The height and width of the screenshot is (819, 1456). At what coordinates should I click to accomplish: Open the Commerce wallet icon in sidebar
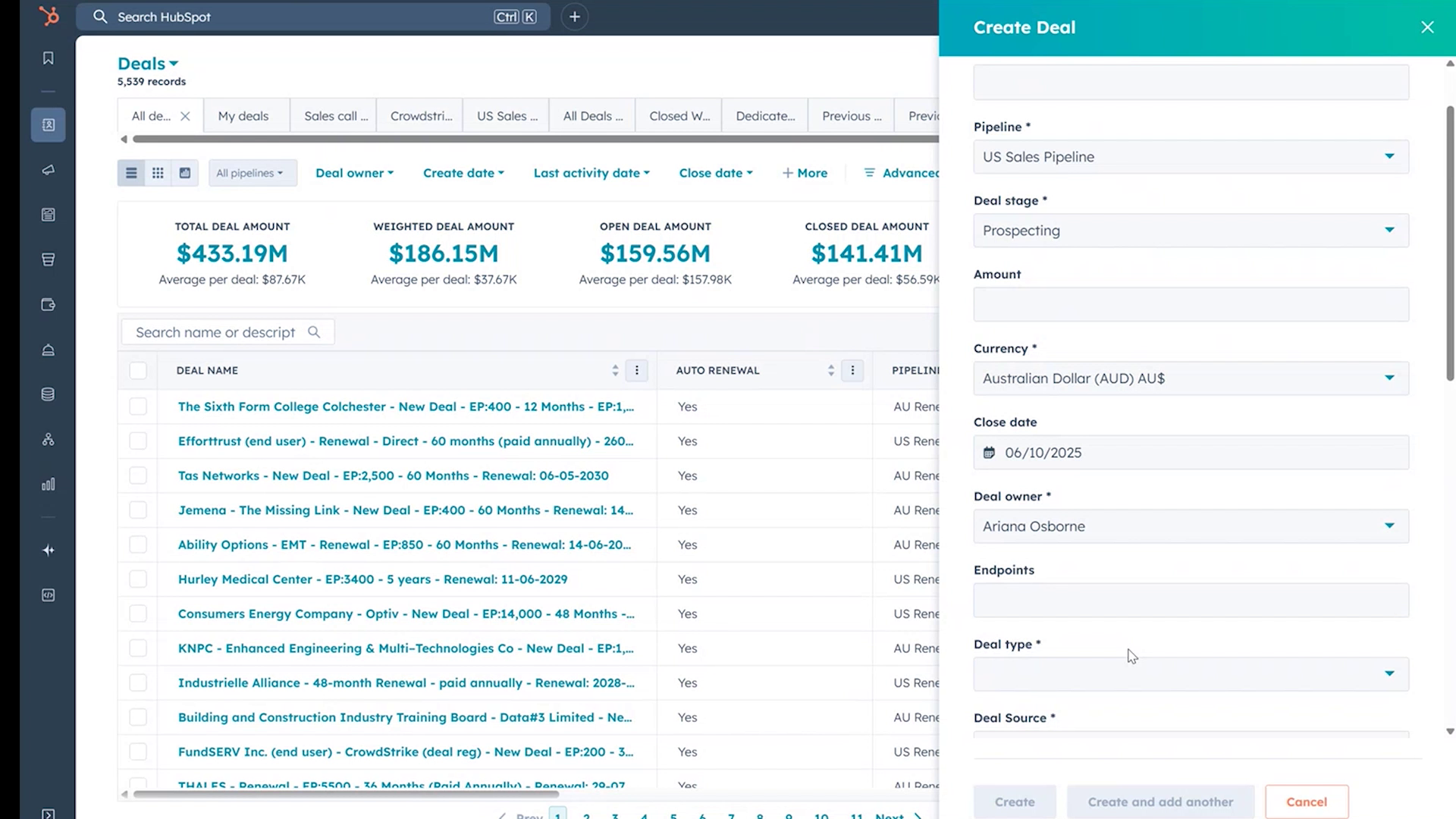tap(48, 304)
